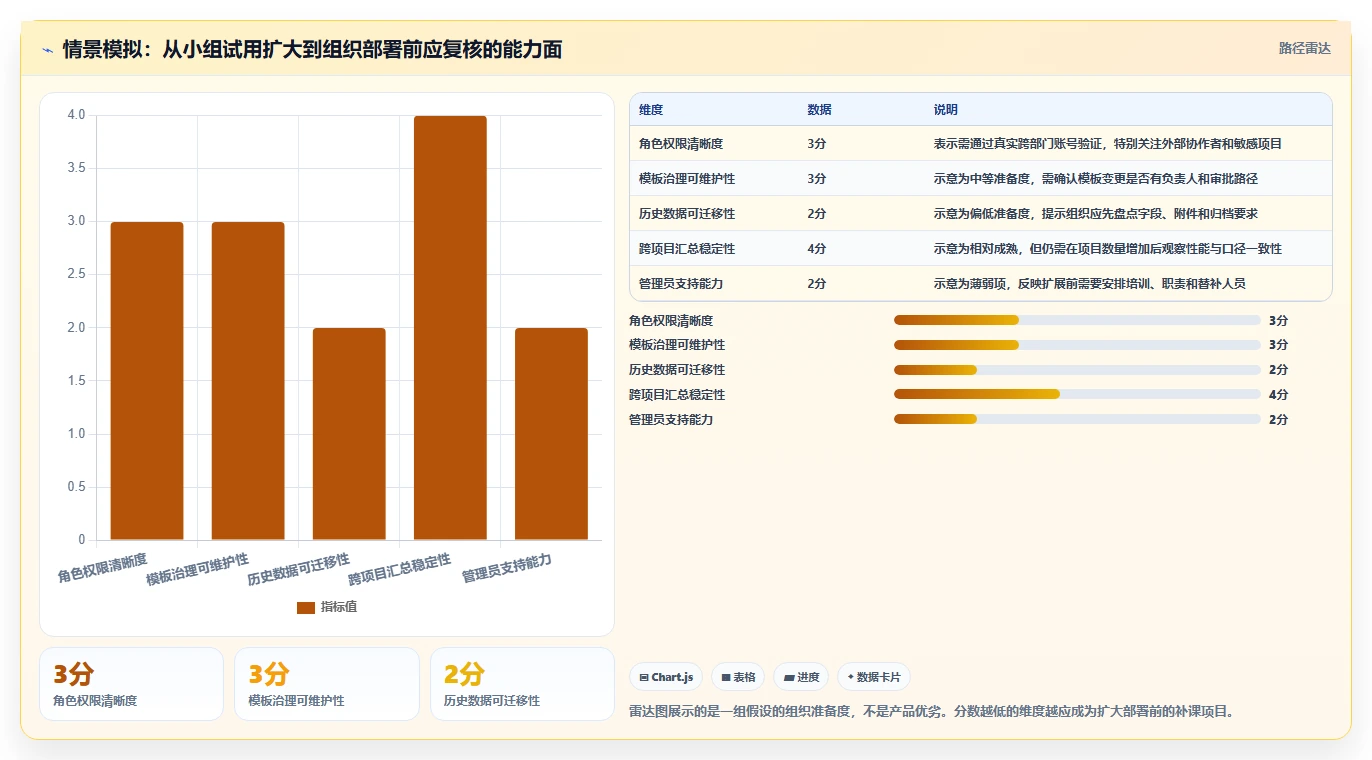Click the 跨项目汇总稳定性 x-axis label
The width and height of the screenshot is (1372, 760).
[x=399, y=569]
